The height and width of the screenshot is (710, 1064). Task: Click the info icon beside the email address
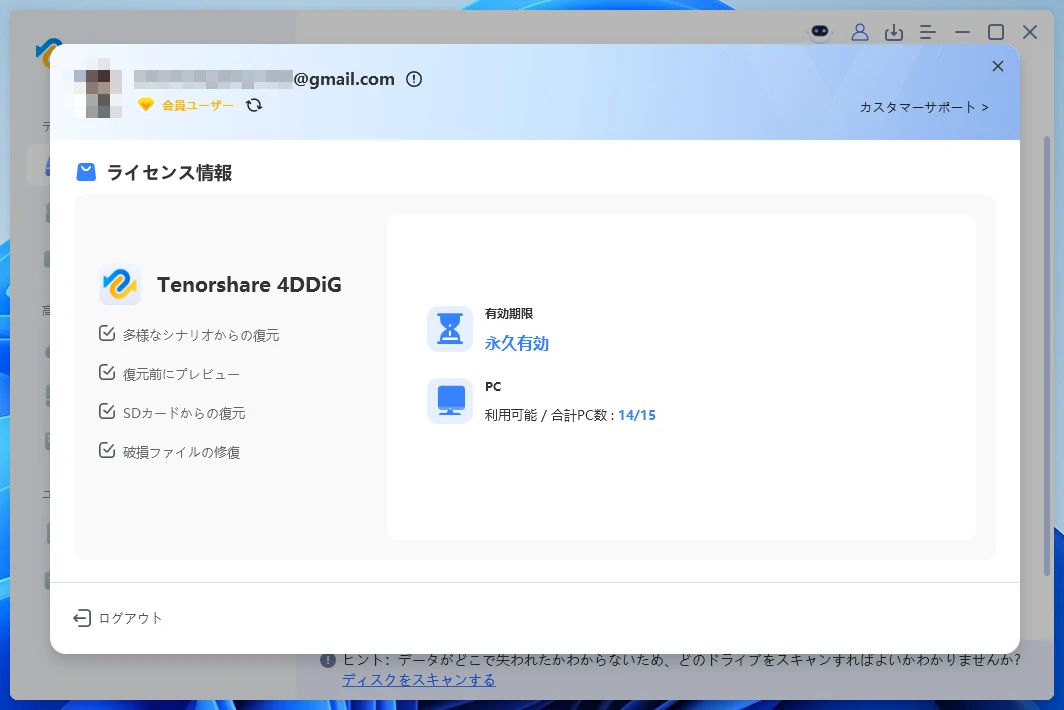[x=414, y=79]
